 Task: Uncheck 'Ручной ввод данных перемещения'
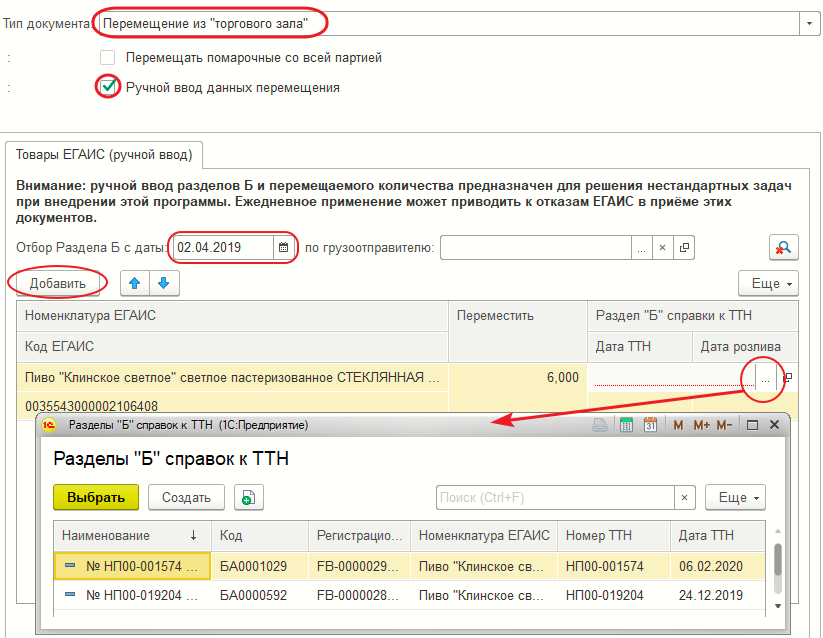108,87
